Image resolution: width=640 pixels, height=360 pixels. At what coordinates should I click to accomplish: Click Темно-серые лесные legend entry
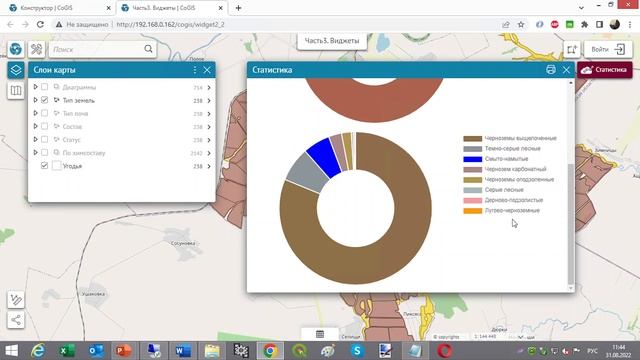(x=502, y=149)
